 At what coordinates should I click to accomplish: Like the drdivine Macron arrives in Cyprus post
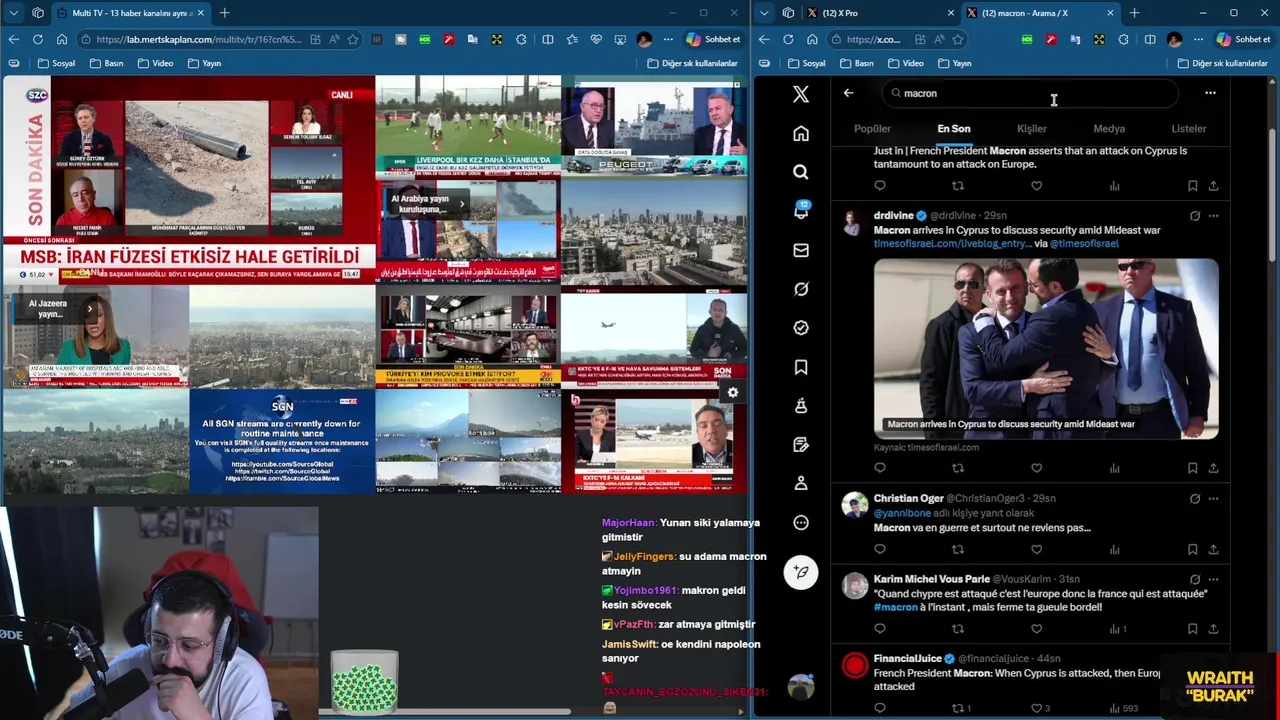tap(1036, 468)
